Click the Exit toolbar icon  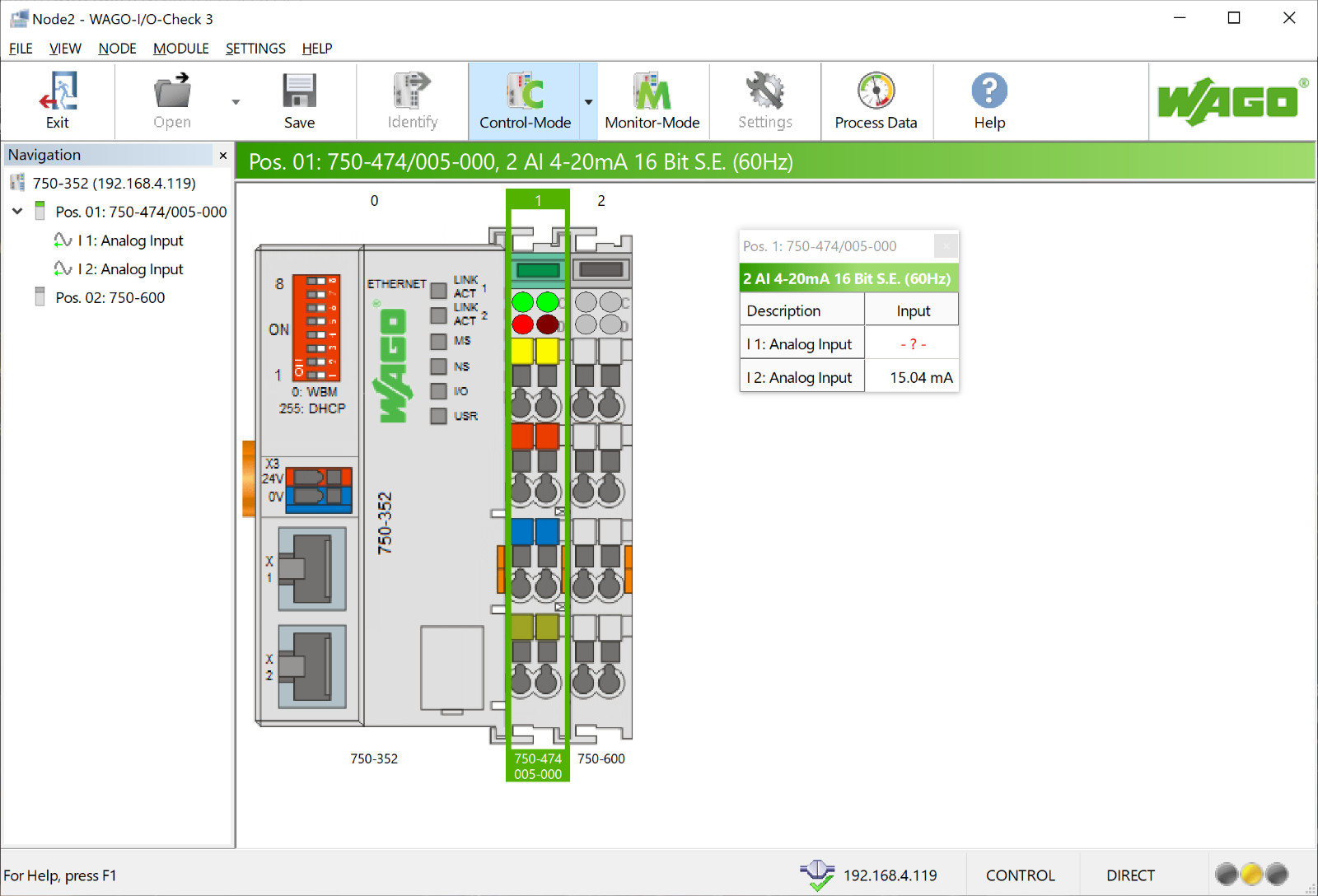(x=58, y=91)
